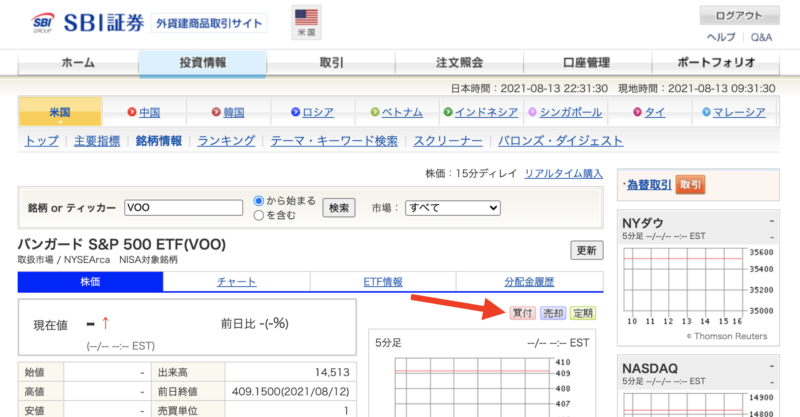Open the 銘柄情報 submenu item
The image size is (800, 417).
(x=159, y=141)
